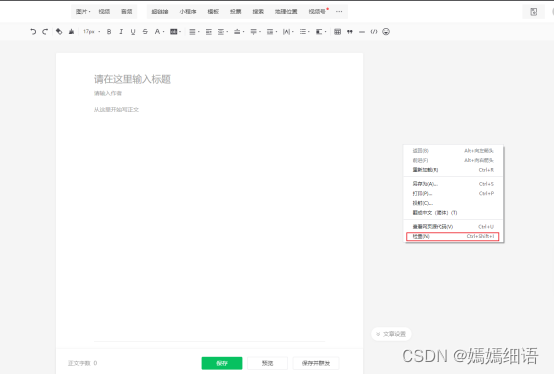The height and width of the screenshot is (374, 554).
Task: Insert a hyperlink via 超链接
Action: (160, 12)
